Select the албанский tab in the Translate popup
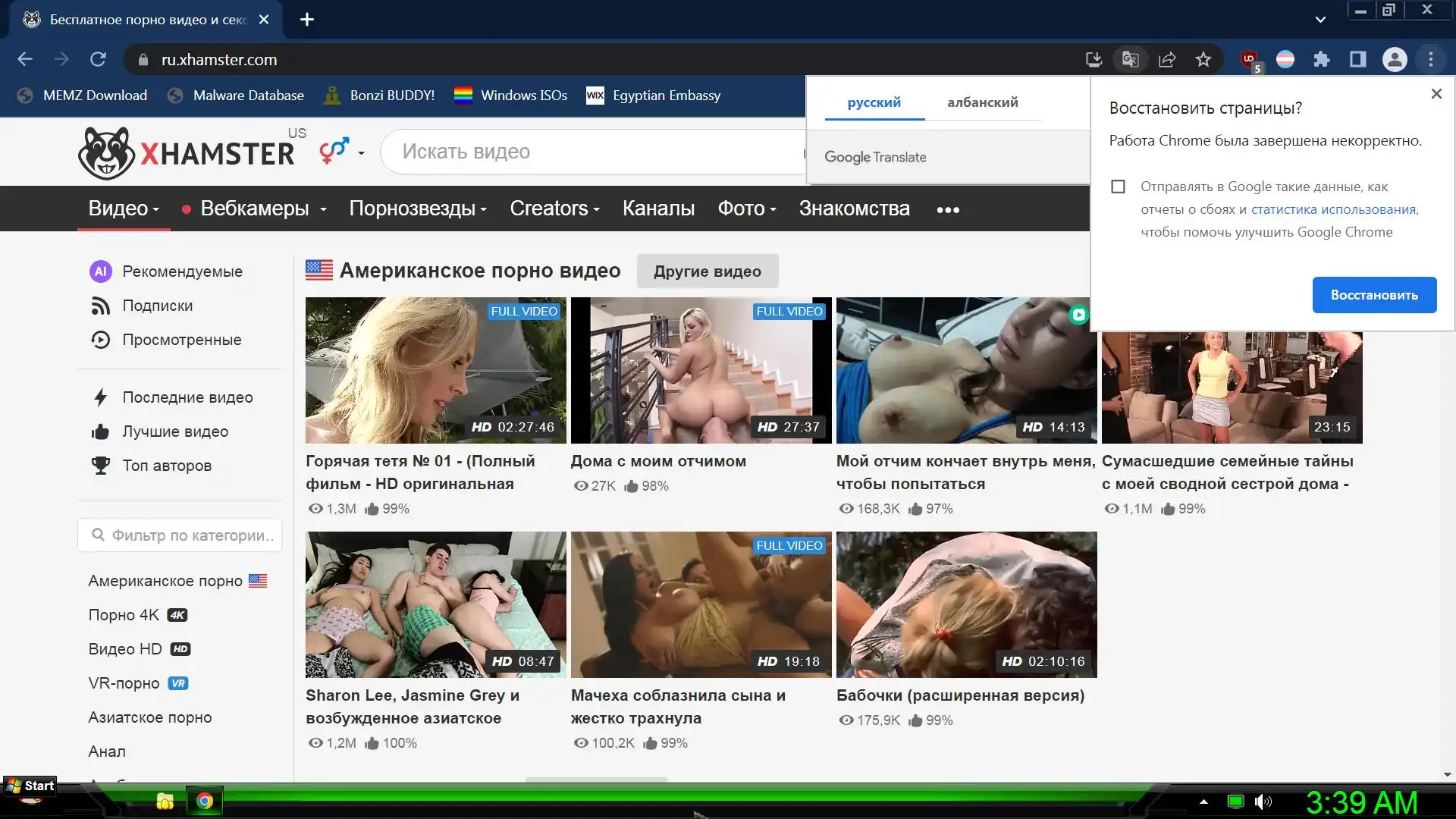This screenshot has width=1456, height=819. coord(982,102)
